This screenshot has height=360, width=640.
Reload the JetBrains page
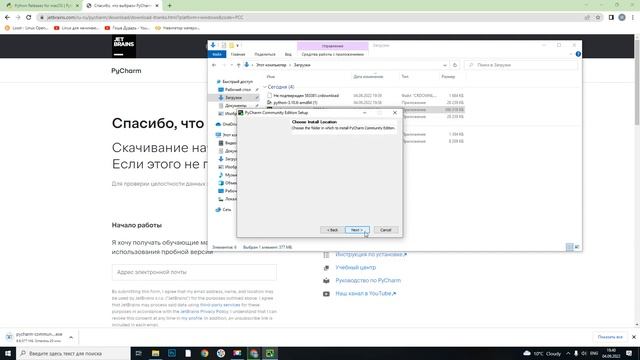[29, 18]
